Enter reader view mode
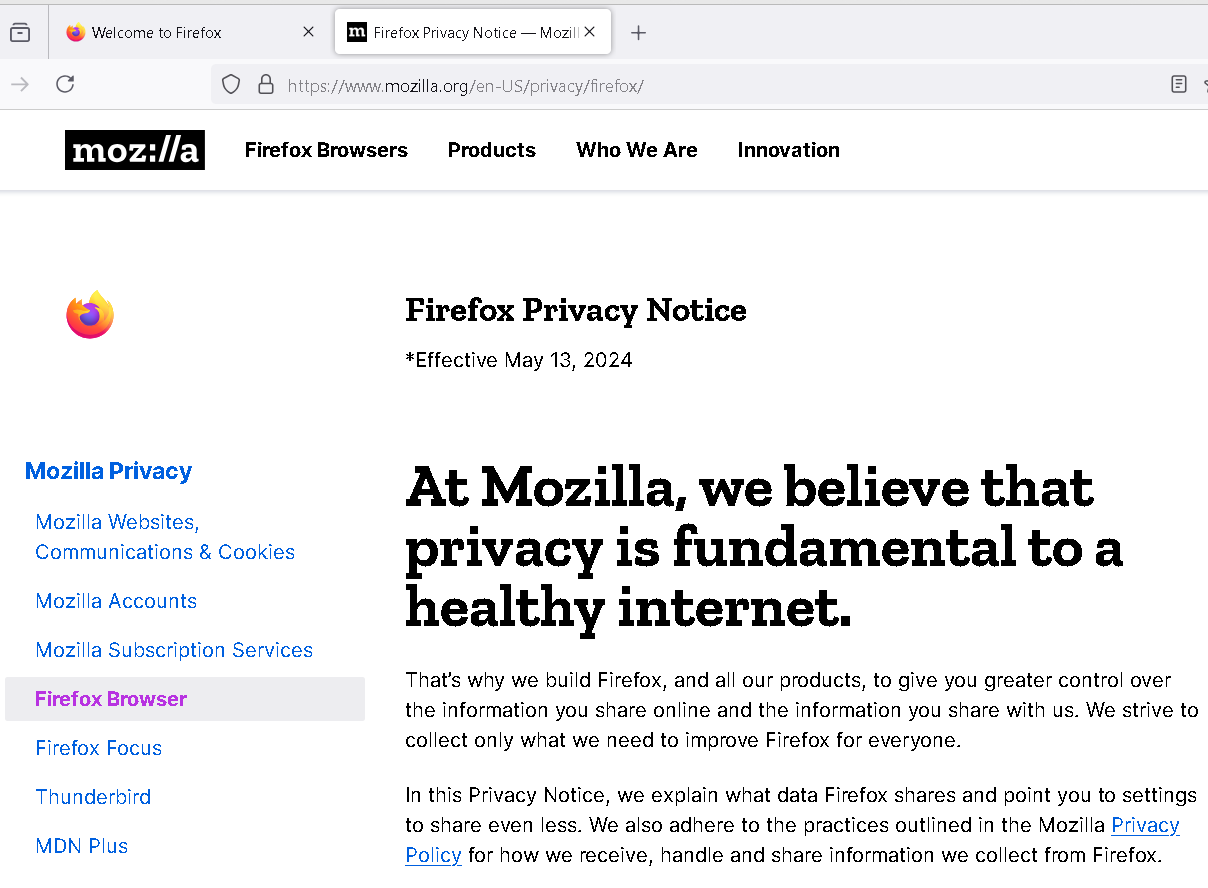Viewport: 1208px width, 888px height. (x=1180, y=84)
